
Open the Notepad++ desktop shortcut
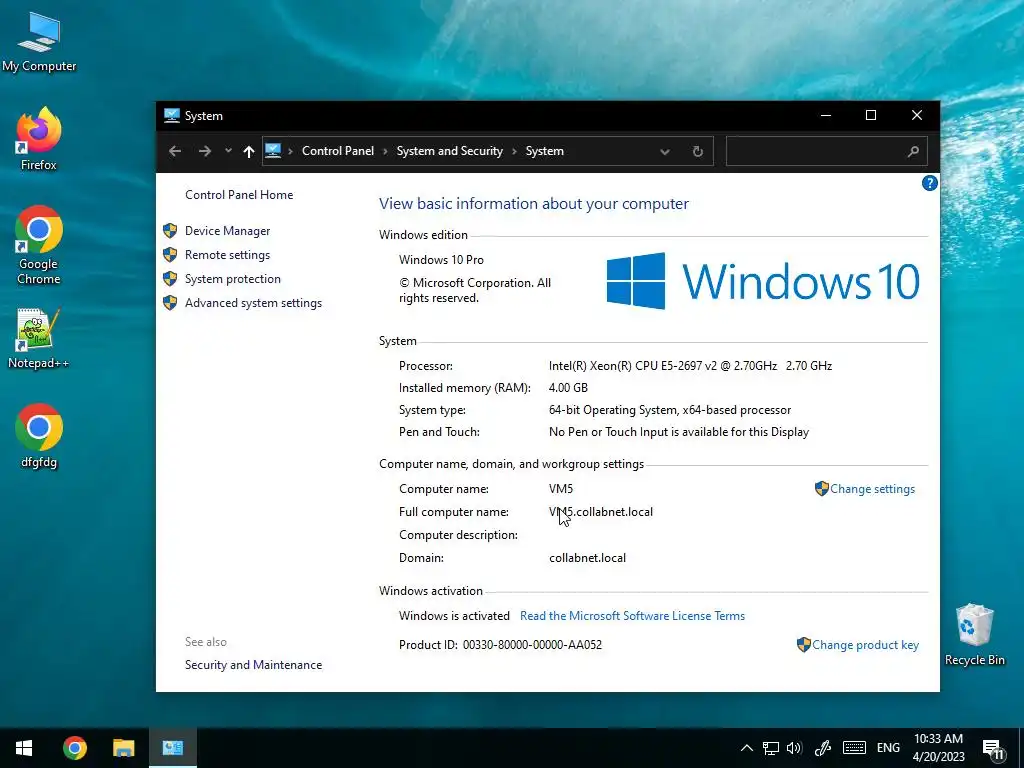pyautogui.click(x=39, y=338)
